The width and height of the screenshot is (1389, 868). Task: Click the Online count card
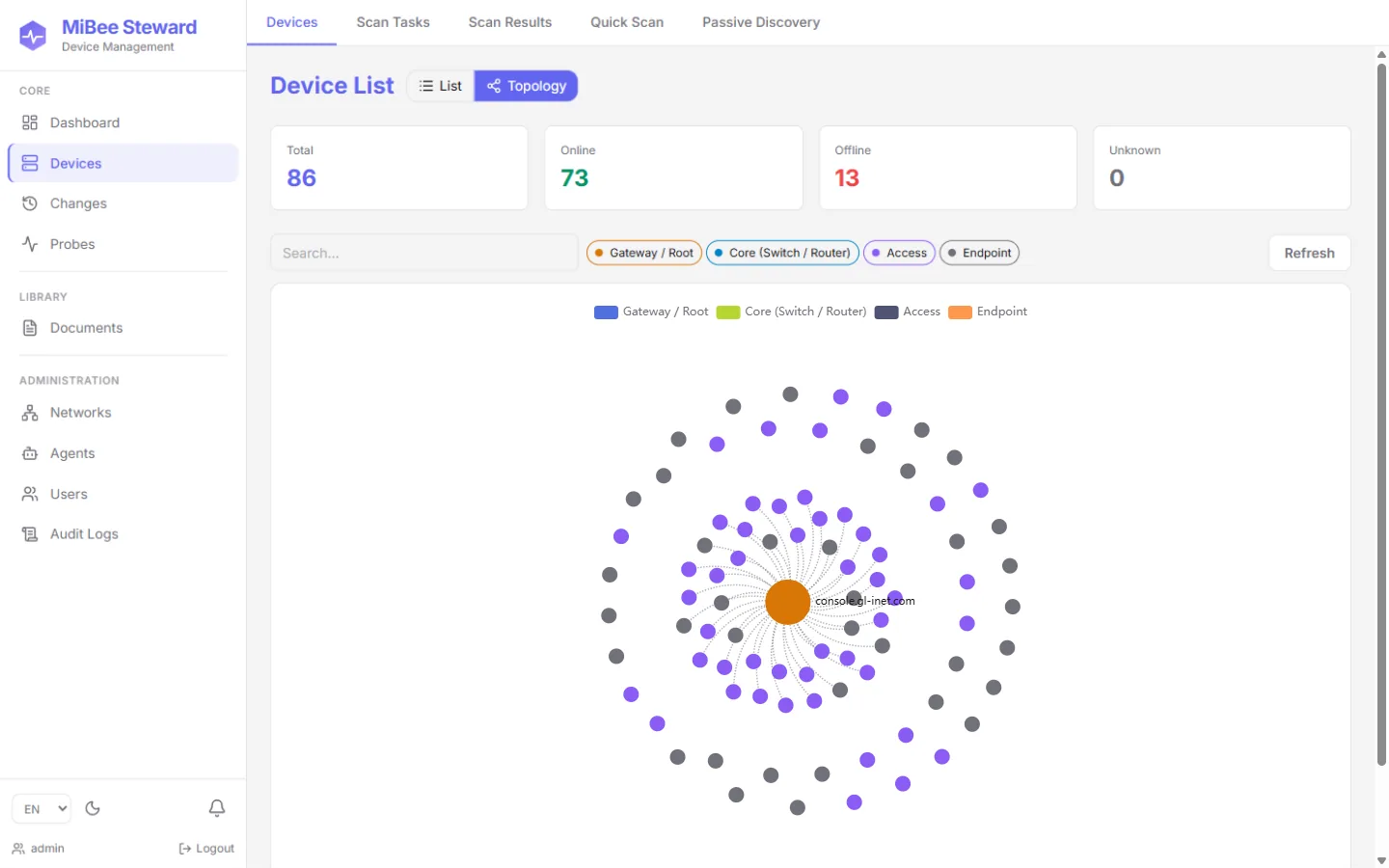[x=673, y=168]
